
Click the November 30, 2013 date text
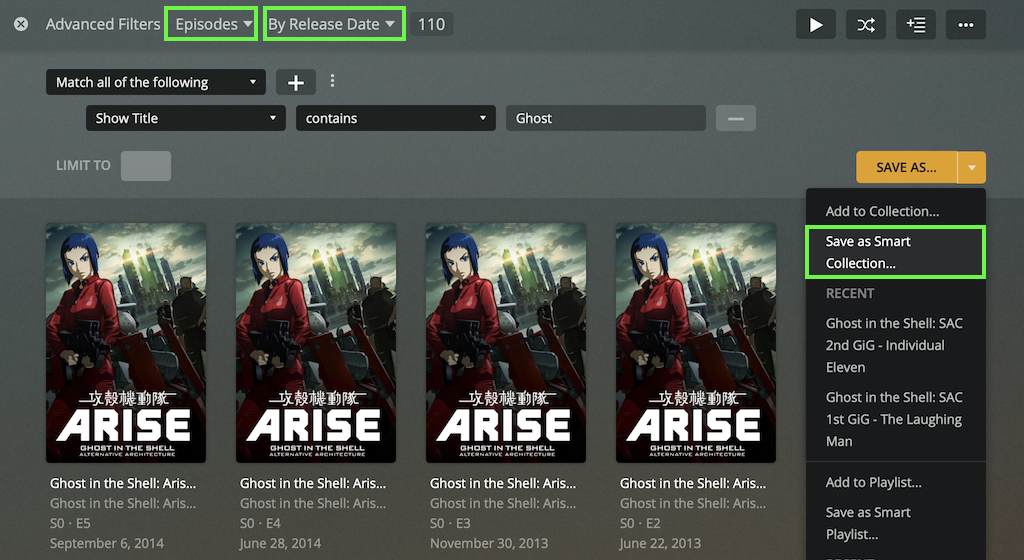[488, 543]
